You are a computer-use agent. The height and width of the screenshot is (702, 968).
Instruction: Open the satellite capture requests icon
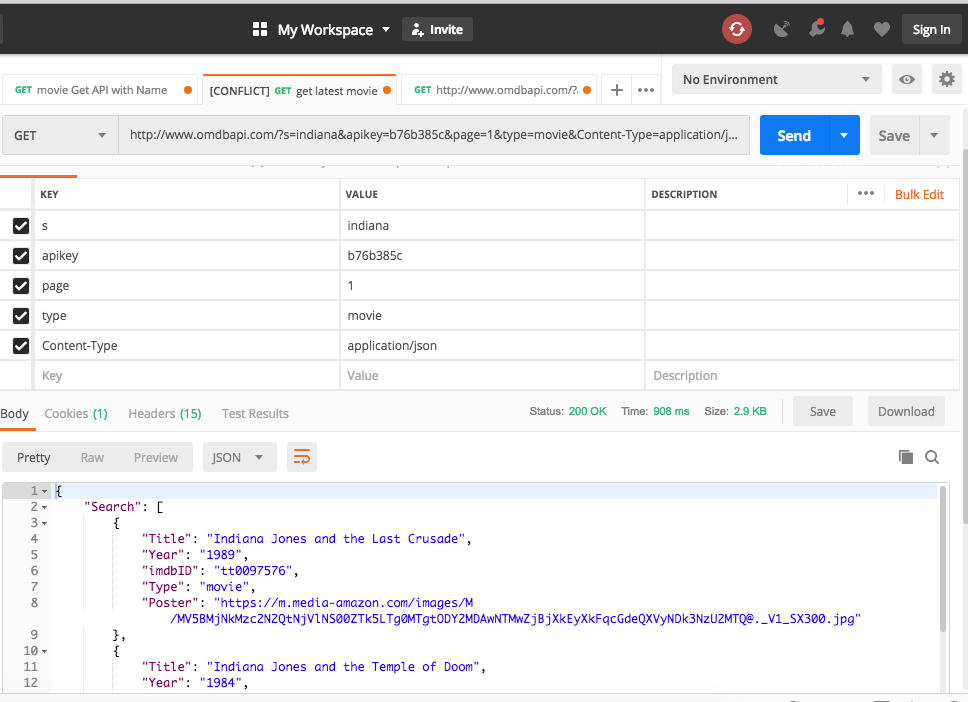coord(782,29)
